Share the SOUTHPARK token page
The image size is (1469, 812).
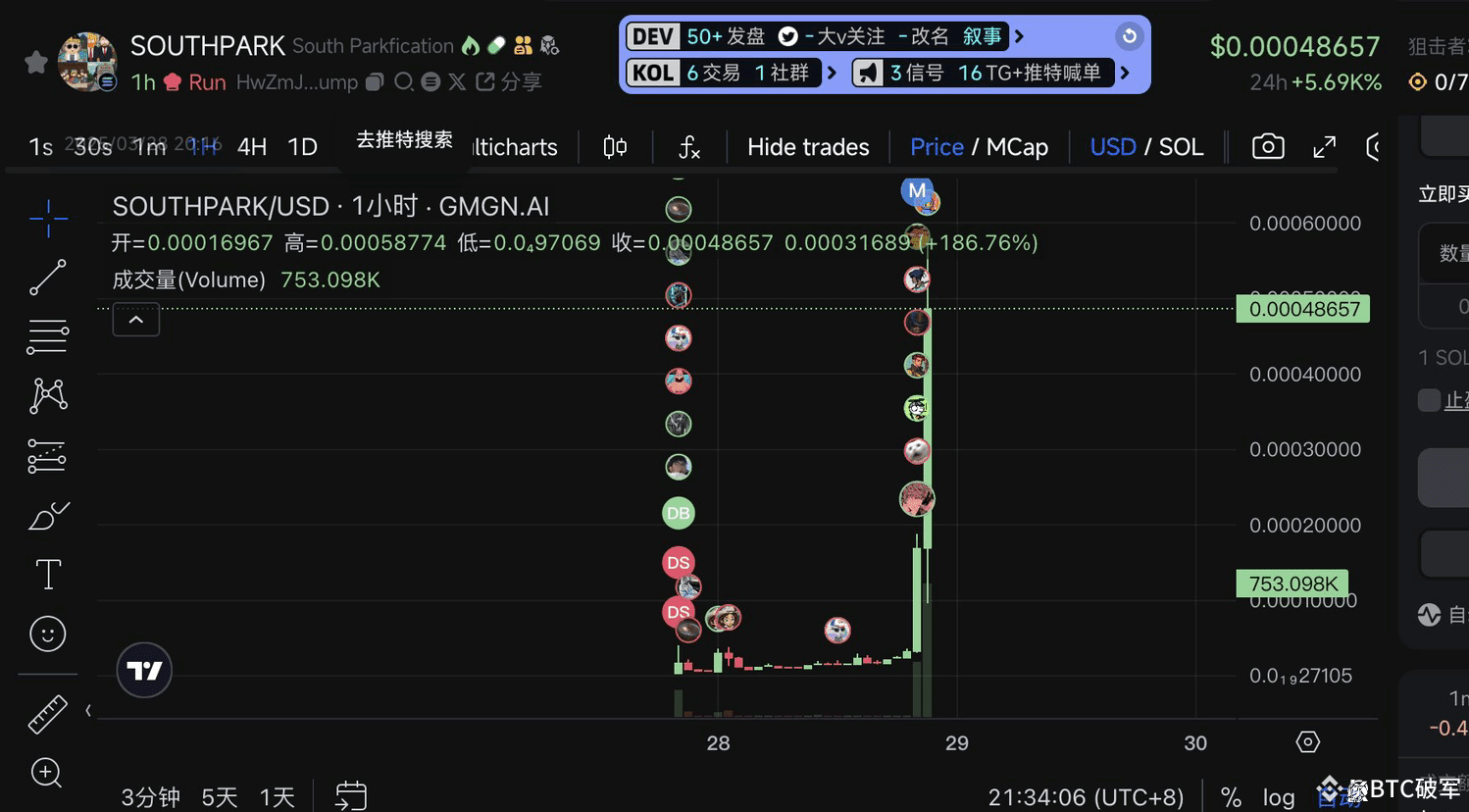pyautogui.click(x=509, y=82)
